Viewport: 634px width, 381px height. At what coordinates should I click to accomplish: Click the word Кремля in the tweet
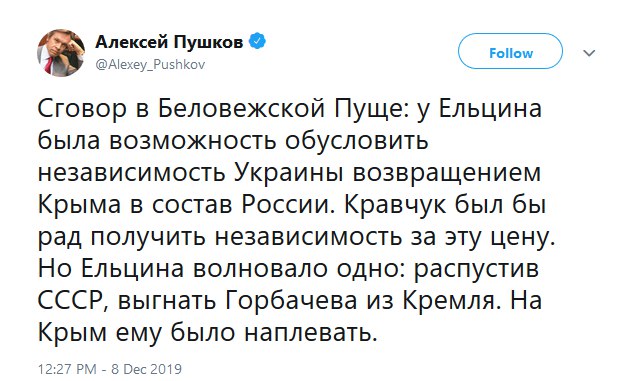(452, 302)
